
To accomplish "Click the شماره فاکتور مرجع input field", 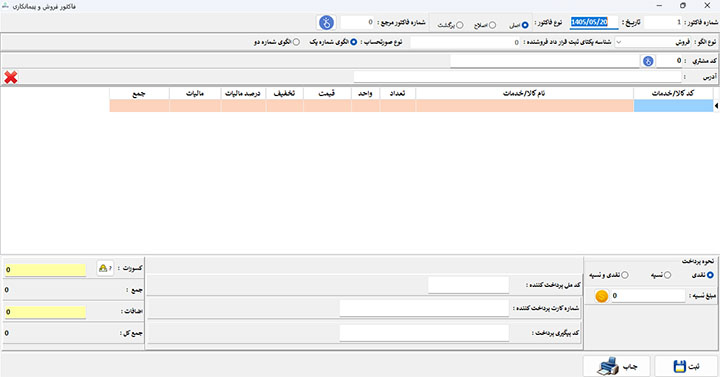I will click(x=358, y=22).
